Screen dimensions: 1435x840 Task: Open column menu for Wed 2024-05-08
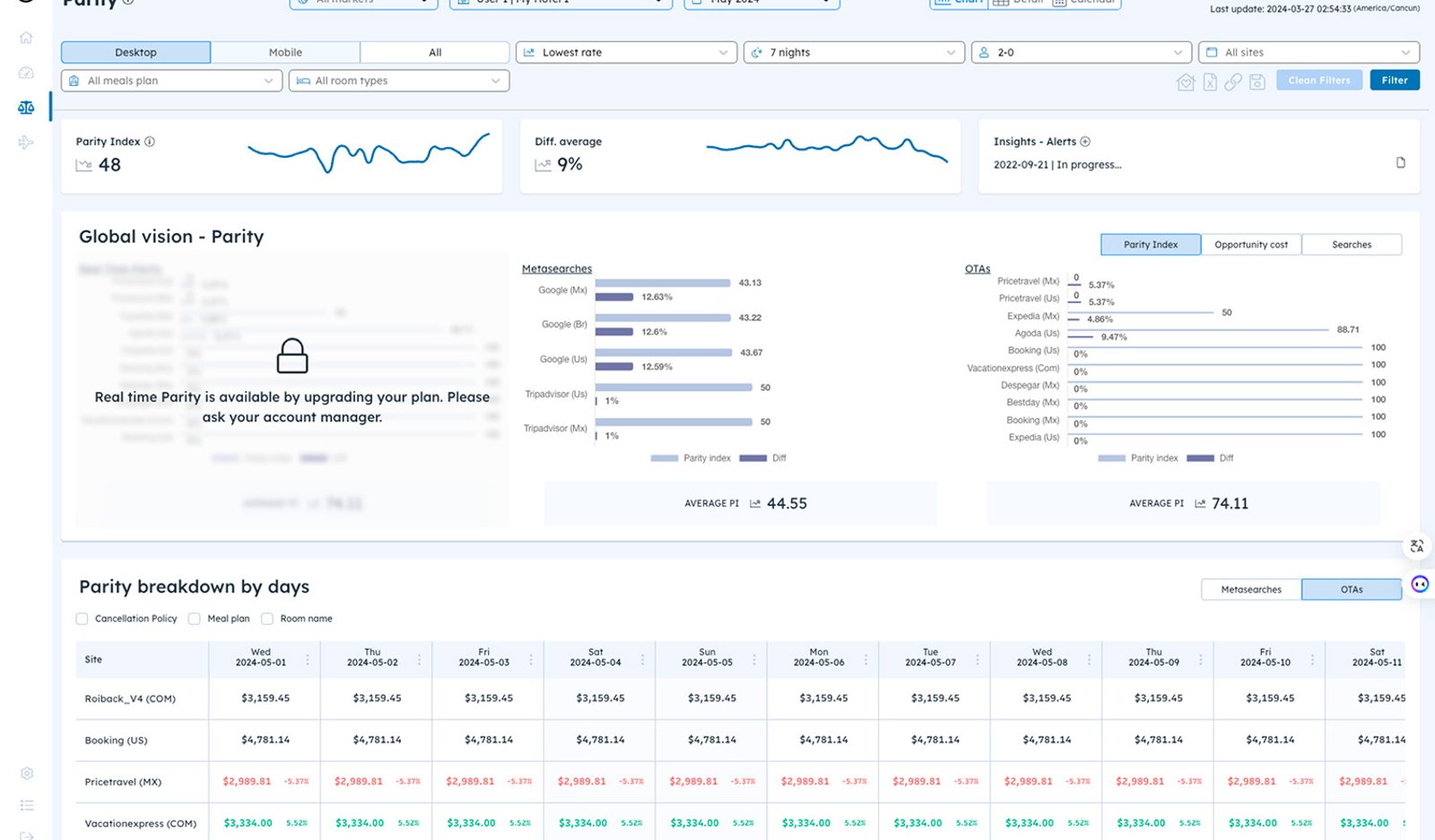(1089, 659)
